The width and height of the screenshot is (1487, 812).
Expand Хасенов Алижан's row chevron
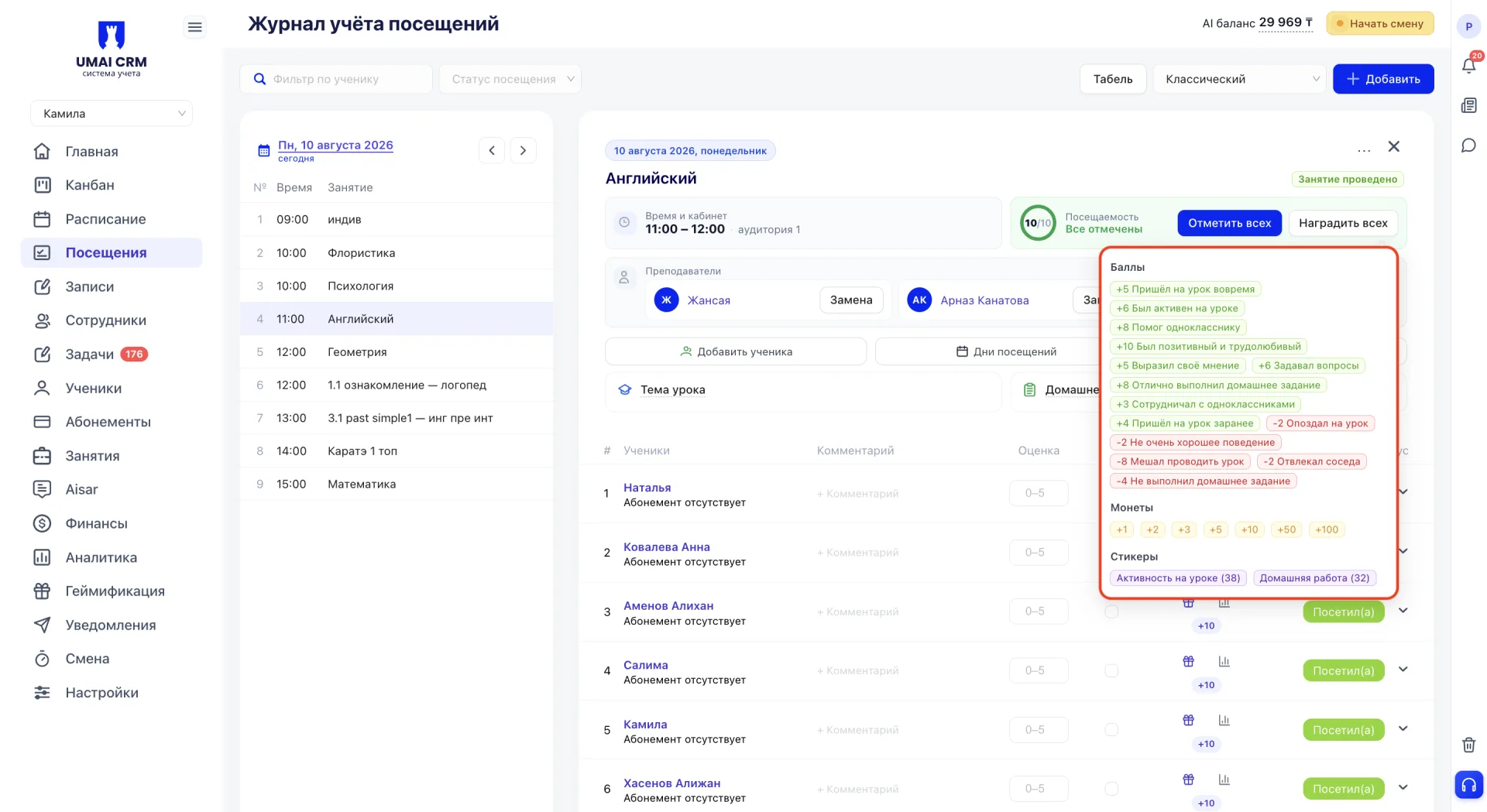1403,787
